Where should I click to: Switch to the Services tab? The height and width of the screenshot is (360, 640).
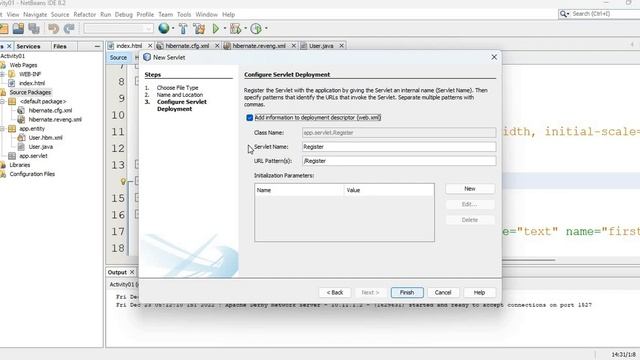pyautogui.click(x=28, y=47)
